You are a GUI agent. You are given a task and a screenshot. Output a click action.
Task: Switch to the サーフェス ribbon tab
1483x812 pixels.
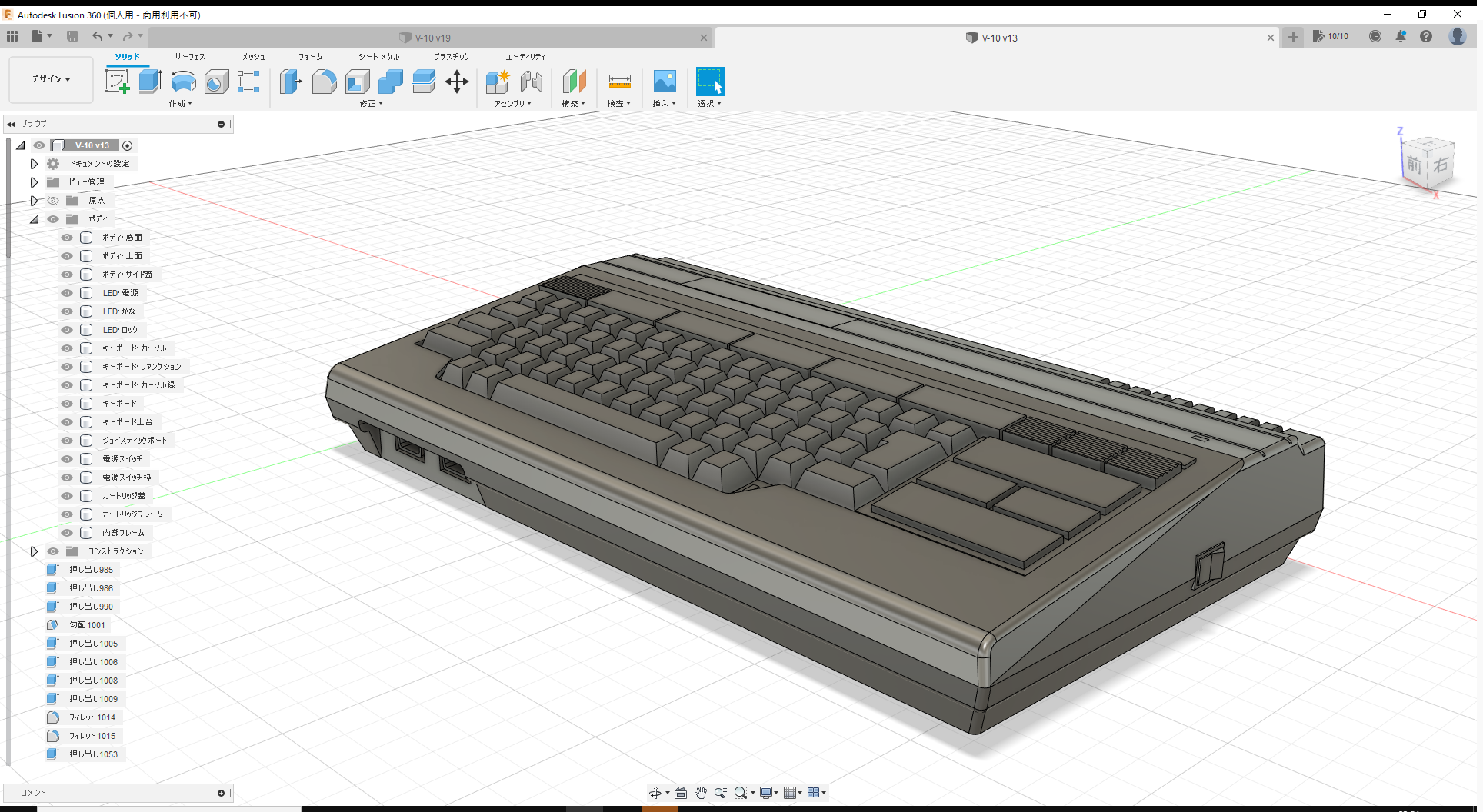point(188,56)
